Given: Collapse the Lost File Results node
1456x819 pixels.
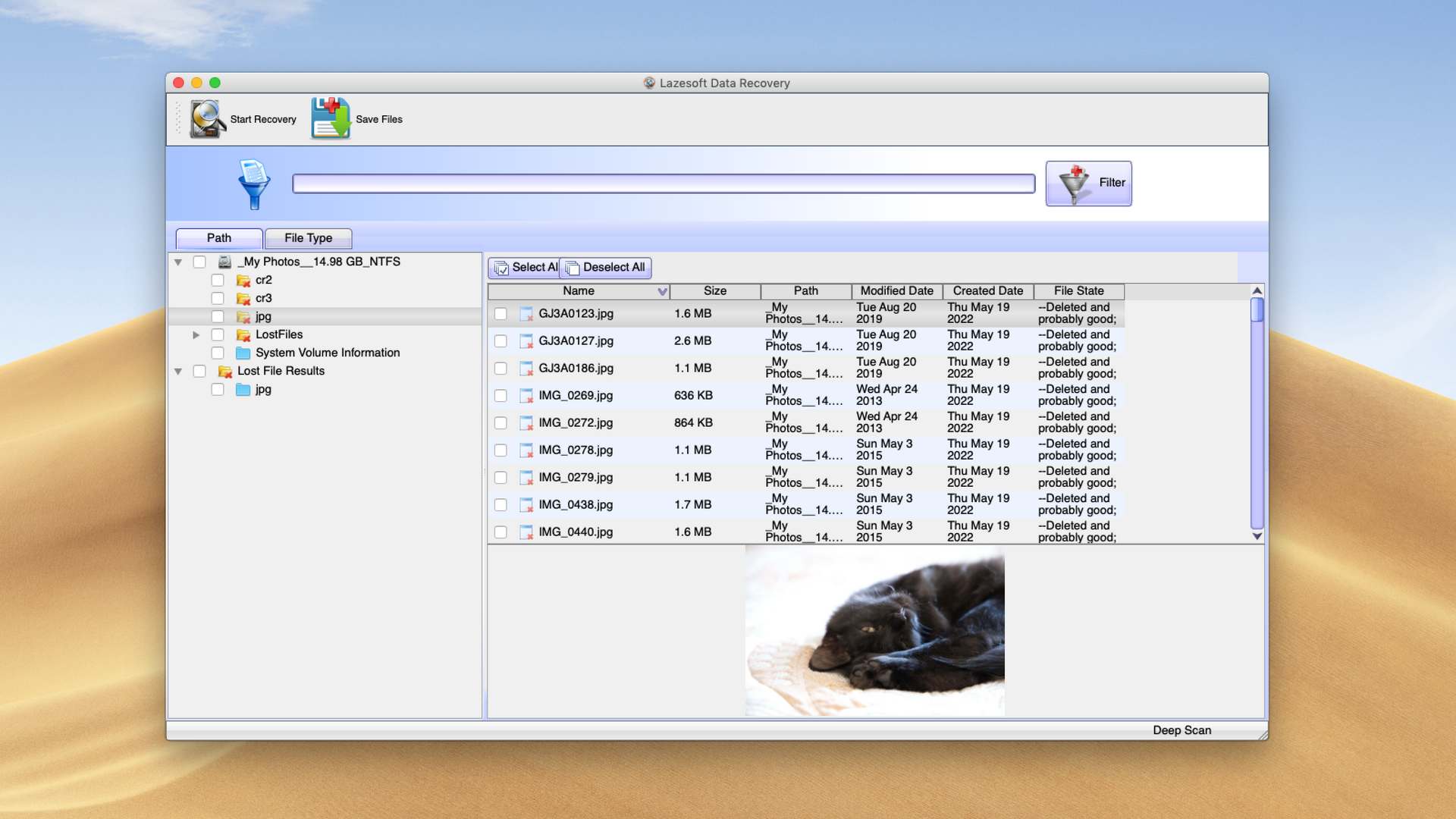Looking at the screenshot, I should (178, 372).
